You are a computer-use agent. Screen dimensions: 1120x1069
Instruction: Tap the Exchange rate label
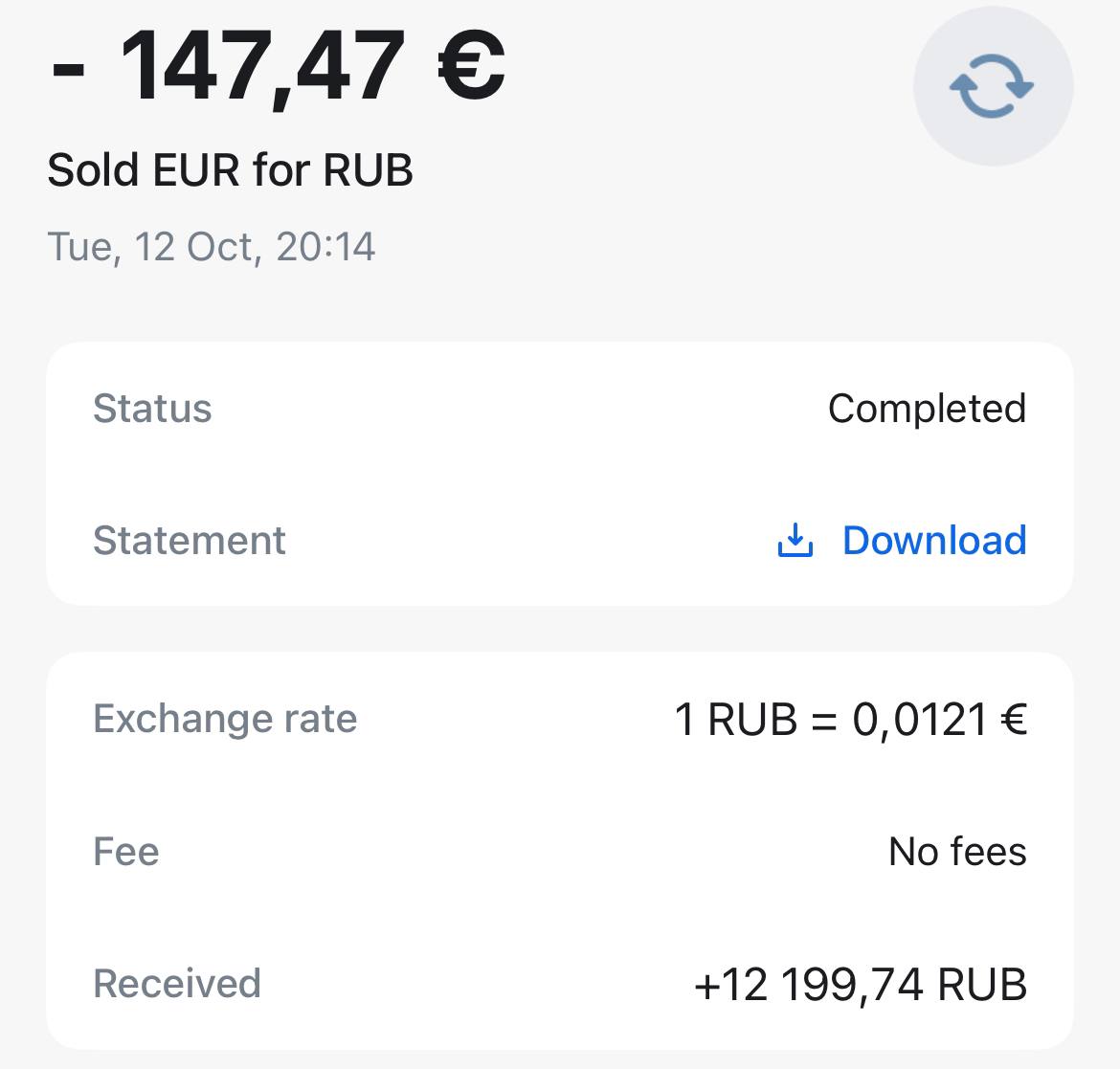pos(225,719)
